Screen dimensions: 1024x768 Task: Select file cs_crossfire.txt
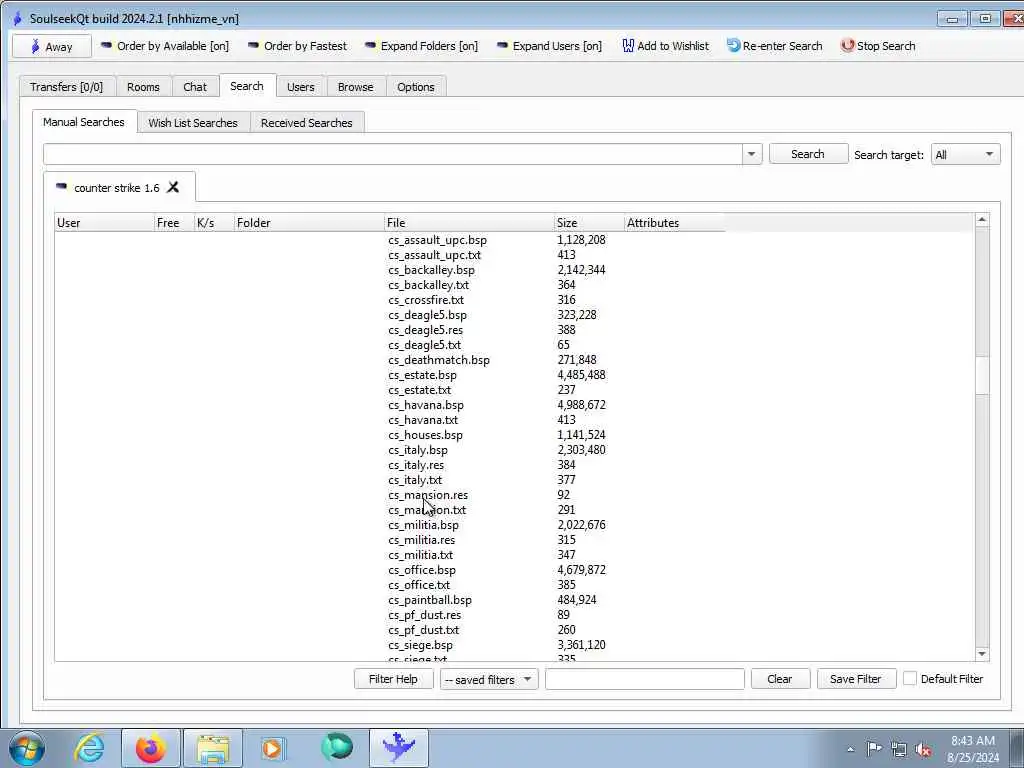pyautogui.click(x=426, y=300)
